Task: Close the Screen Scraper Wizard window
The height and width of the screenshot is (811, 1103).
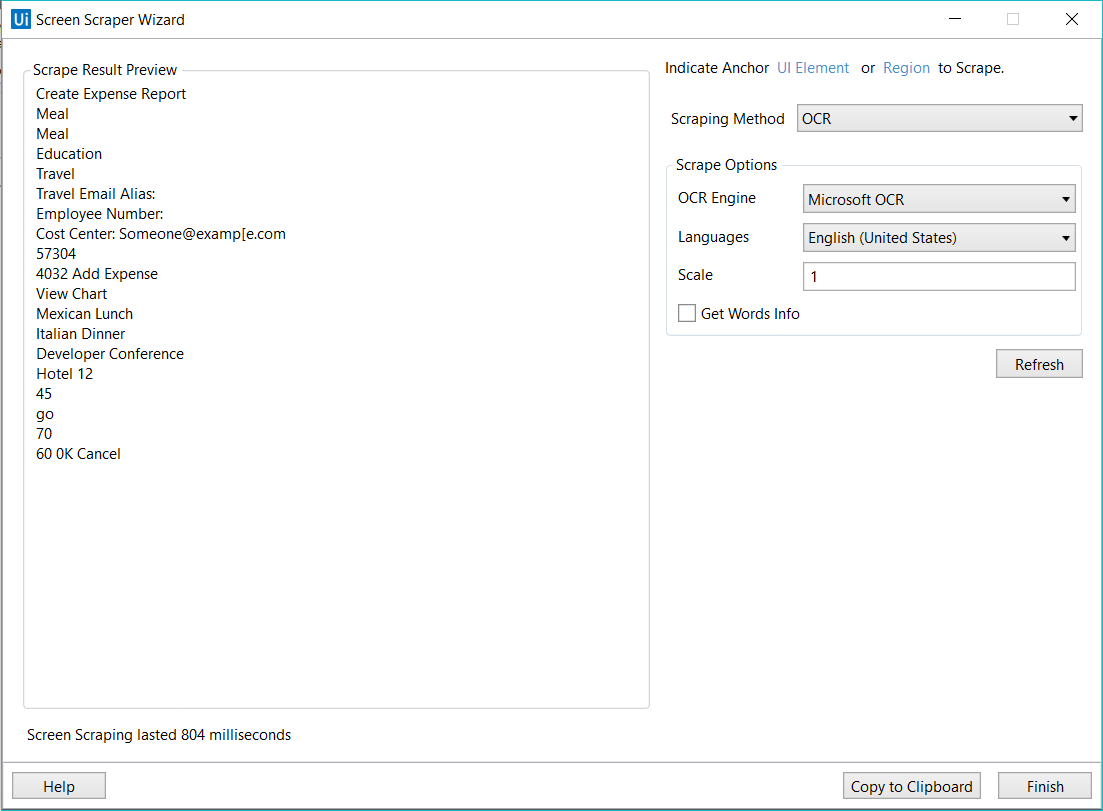Action: coord(1072,19)
